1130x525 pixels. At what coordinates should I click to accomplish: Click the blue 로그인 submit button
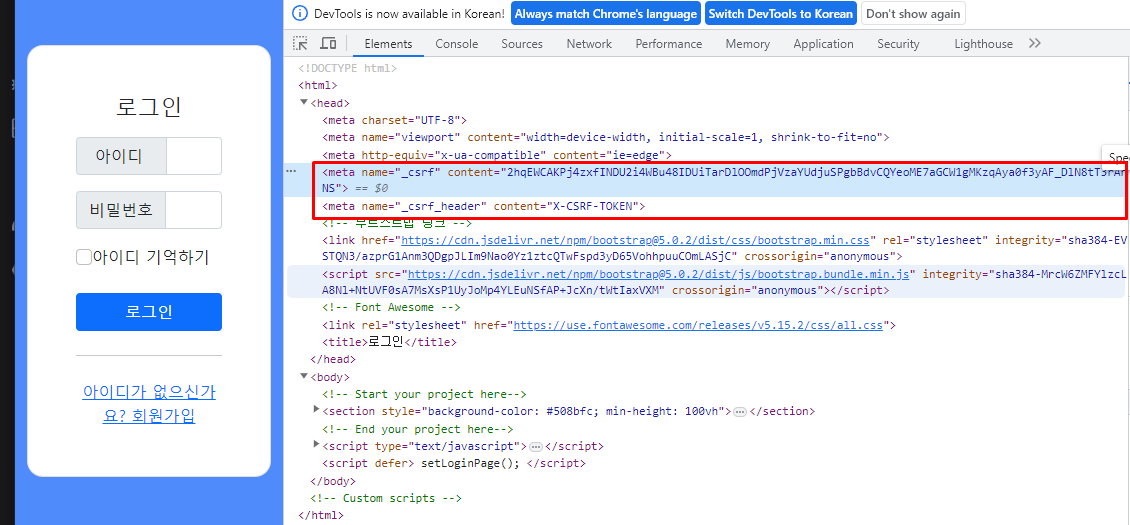148,312
